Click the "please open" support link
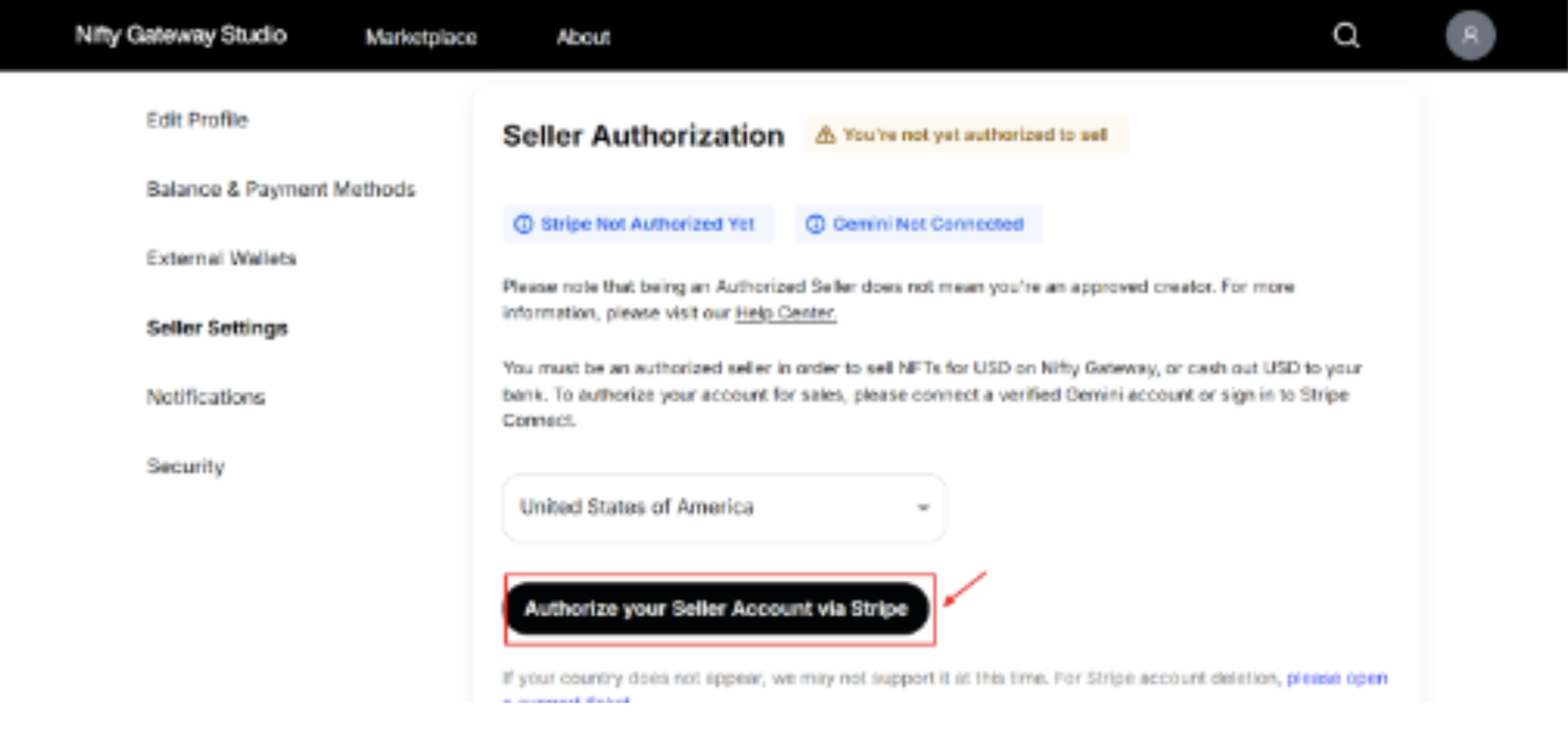This screenshot has height=745, width=1568. [x=1337, y=678]
